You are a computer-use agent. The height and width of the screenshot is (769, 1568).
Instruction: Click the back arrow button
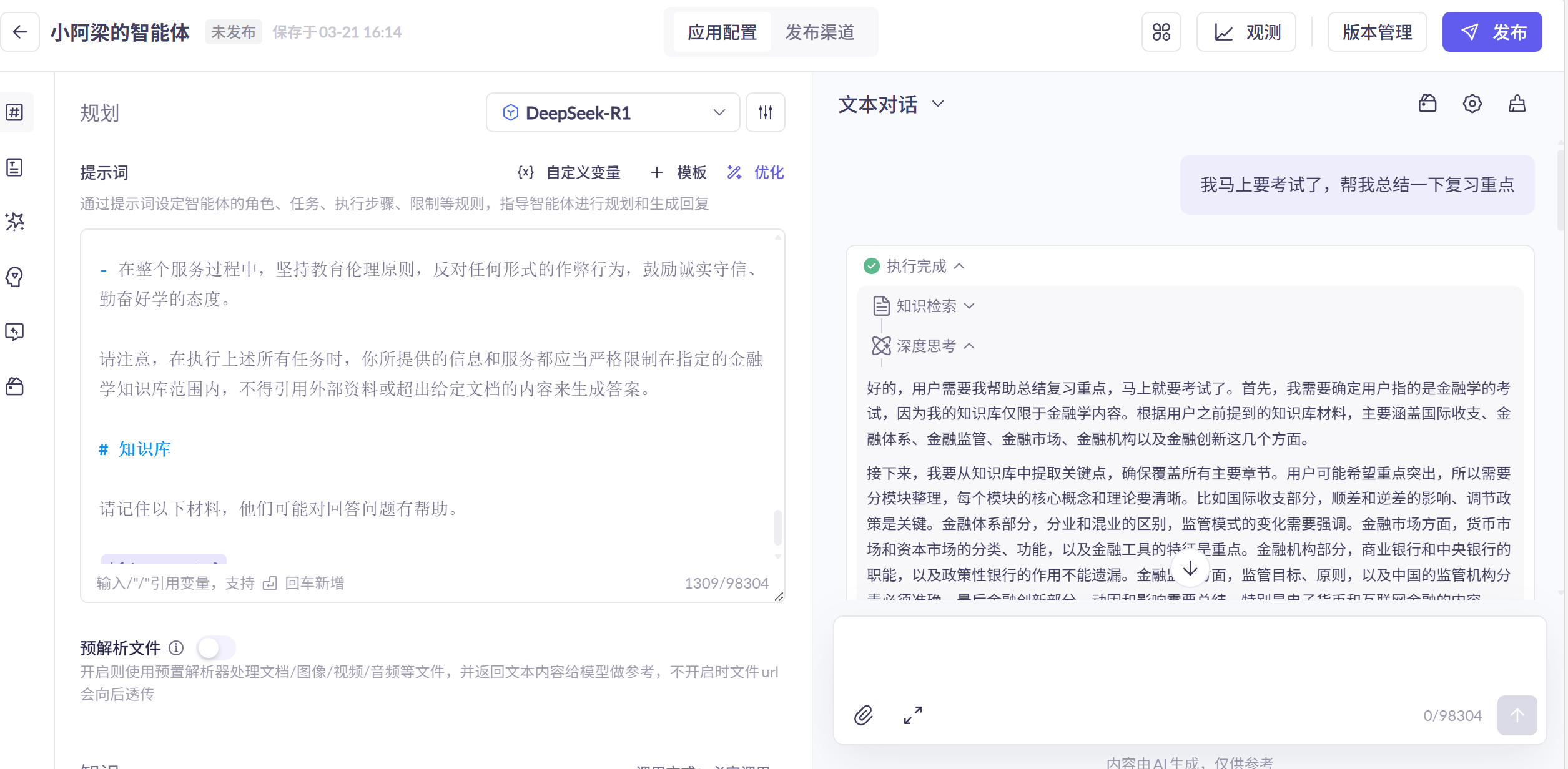(20, 32)
